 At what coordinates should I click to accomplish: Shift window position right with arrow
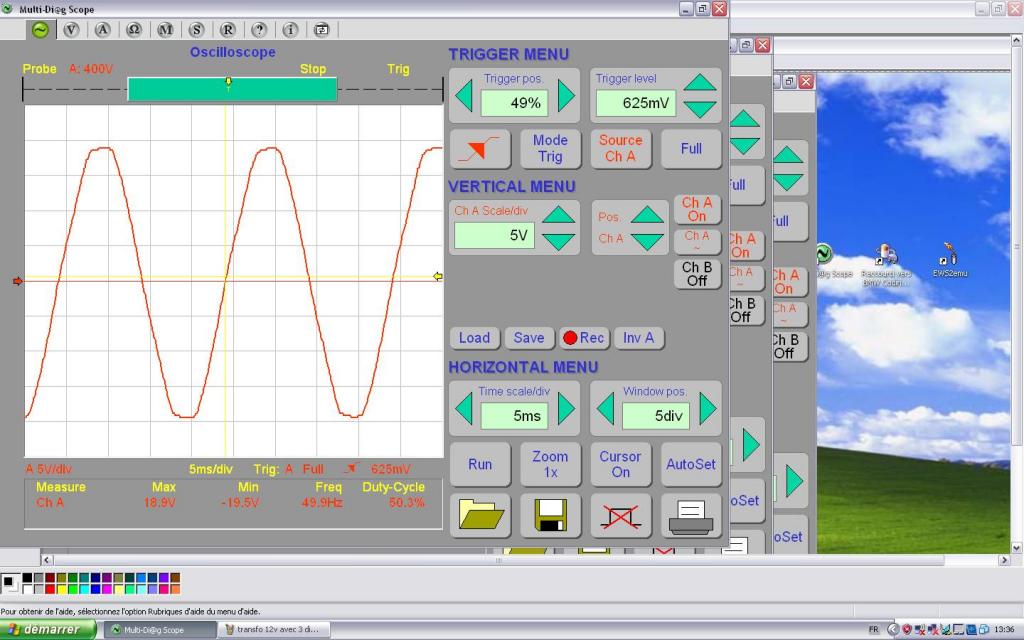pyautogui.click(x=708, y=409)
